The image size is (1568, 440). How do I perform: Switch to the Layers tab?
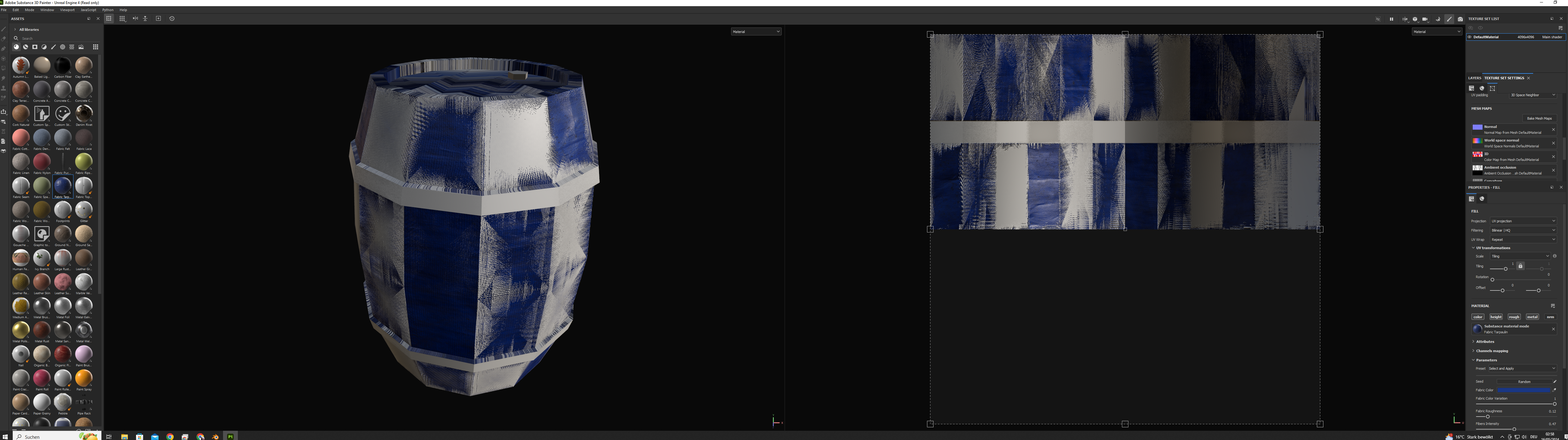pos(1474,78)
